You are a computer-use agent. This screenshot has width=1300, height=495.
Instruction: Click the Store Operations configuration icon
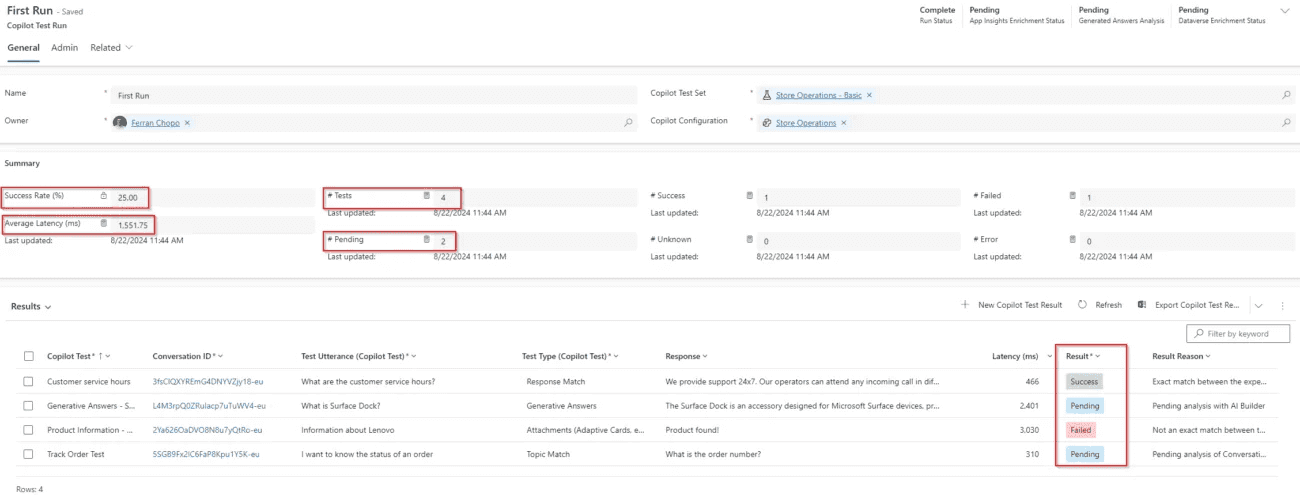click(767, 123)
